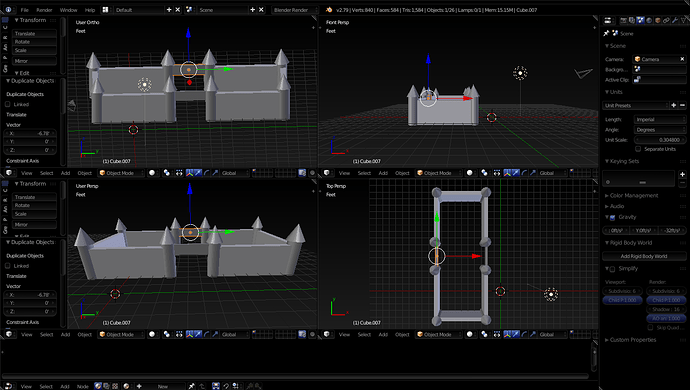Click Add Rigid Body World button
The image size is (690, 390).
click(x=644, y=256)
